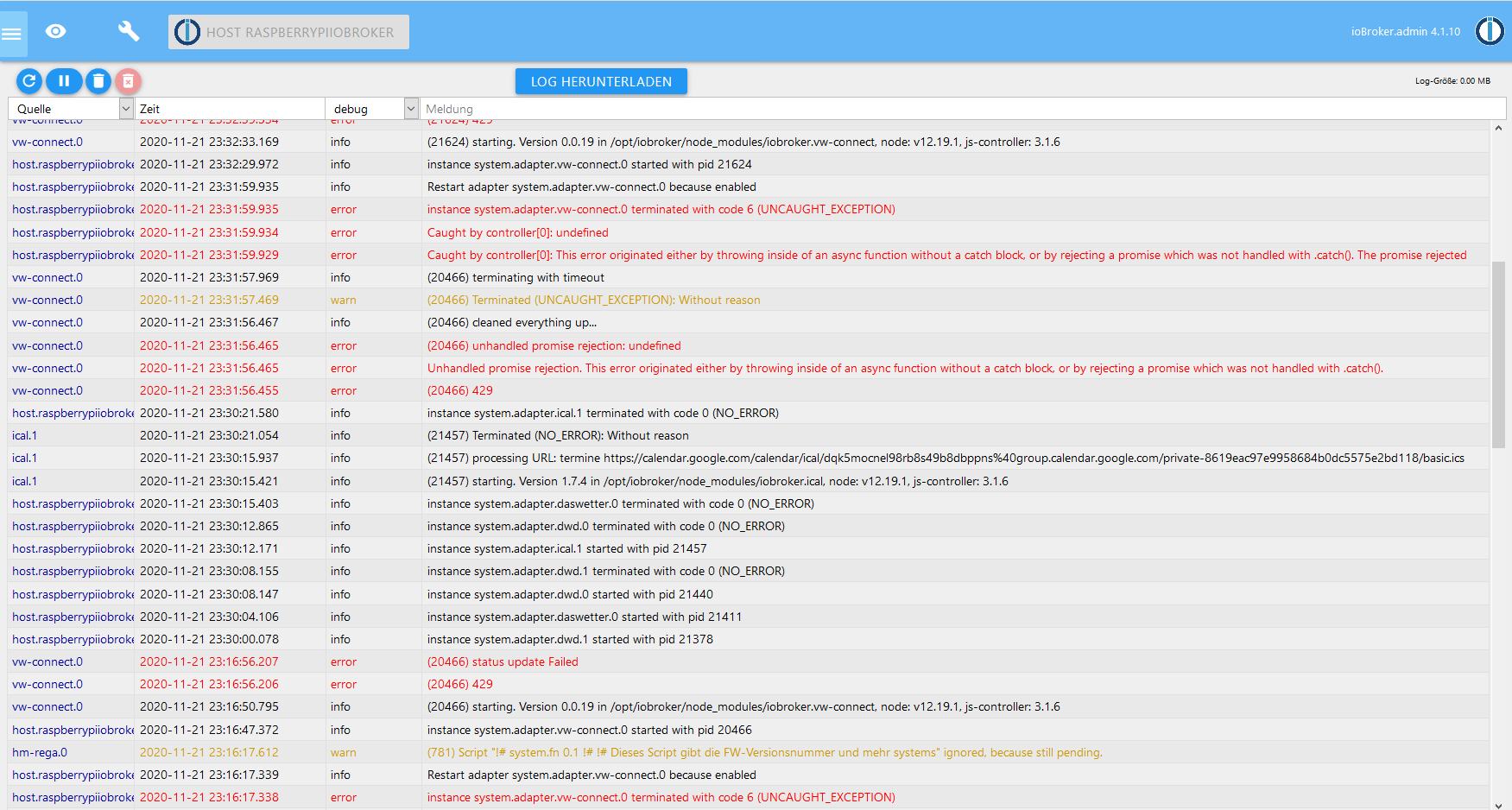Click 'ical.1 started with pid 21457' message

(x=567, y=548)
